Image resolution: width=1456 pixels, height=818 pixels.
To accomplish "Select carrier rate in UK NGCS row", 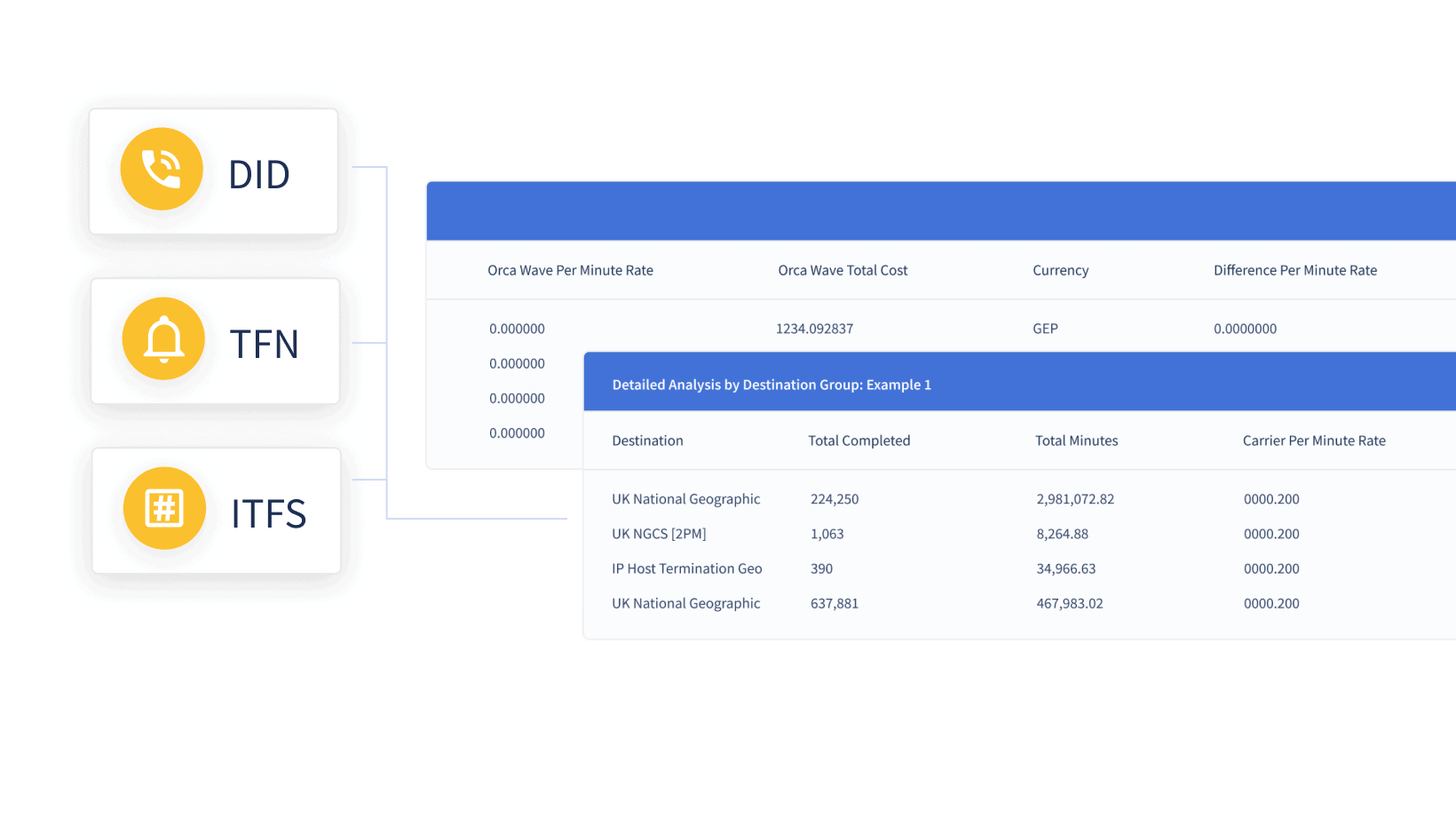I will point(1271,534).
